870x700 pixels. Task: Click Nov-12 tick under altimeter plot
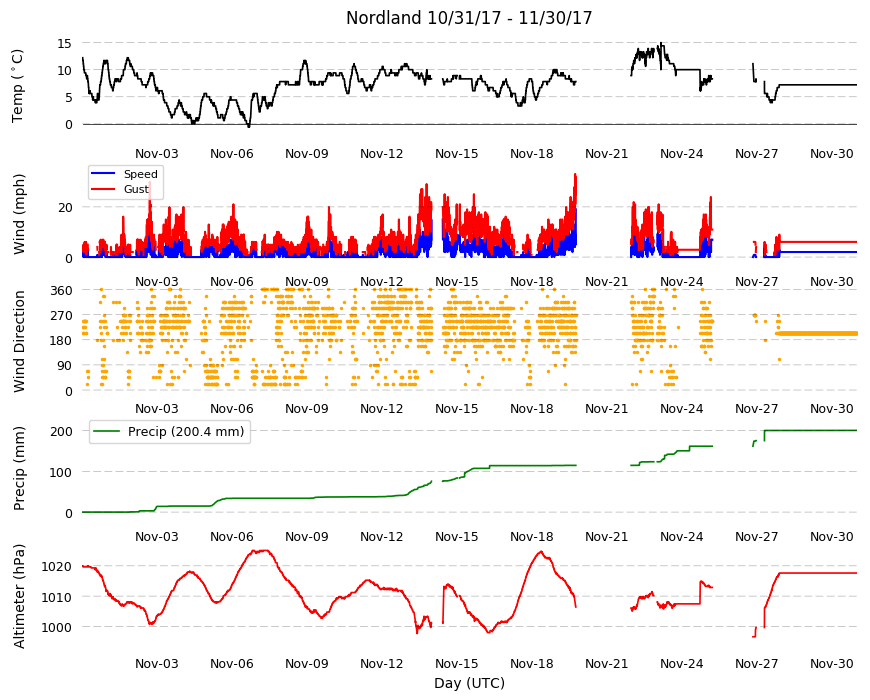[381, 663]
